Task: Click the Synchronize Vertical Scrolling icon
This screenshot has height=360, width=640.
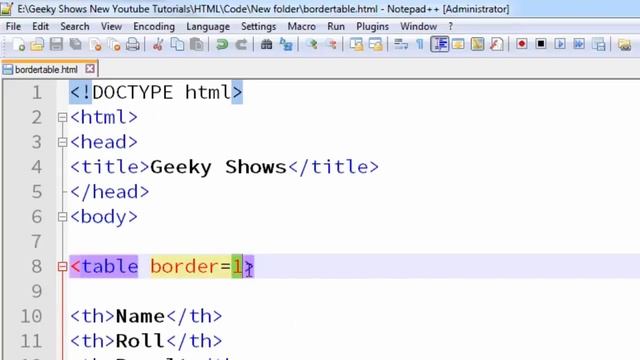Action: coord(356,44)
